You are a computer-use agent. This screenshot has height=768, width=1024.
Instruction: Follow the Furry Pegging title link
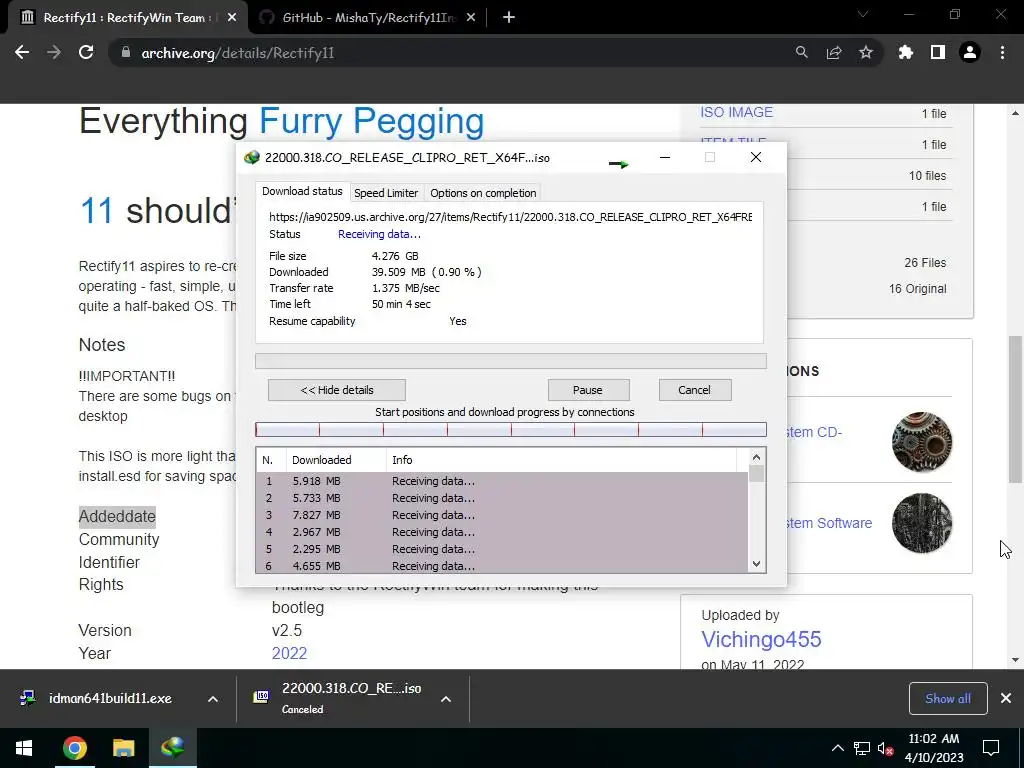pos(372,121)
